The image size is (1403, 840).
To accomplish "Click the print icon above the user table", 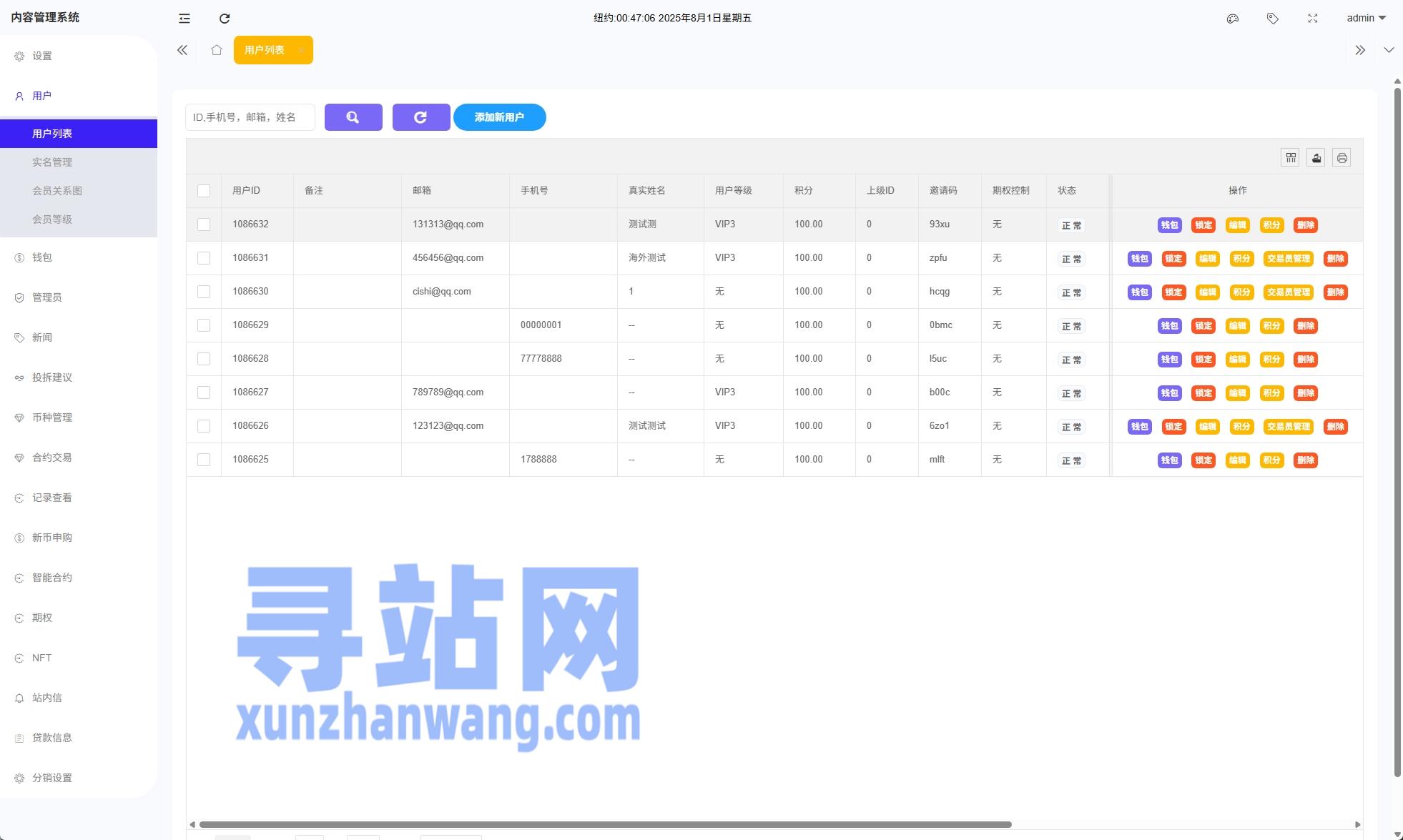I will click(x=1342, y=157).
